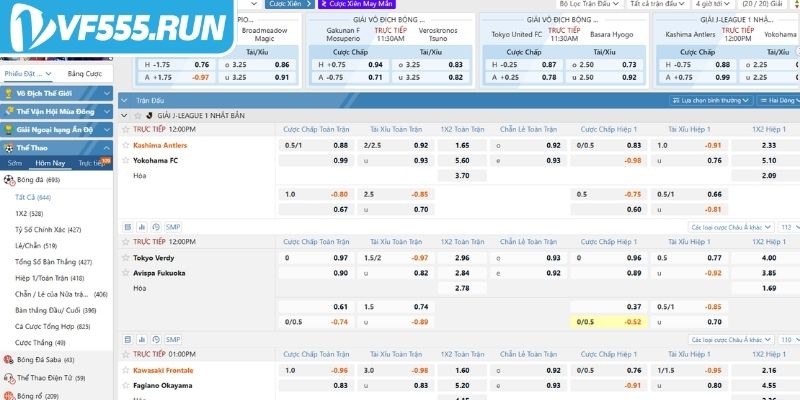Switch to the Hôm Nay tab
The width and height of the screenshot is (800, 400).
tap(50, 162)
